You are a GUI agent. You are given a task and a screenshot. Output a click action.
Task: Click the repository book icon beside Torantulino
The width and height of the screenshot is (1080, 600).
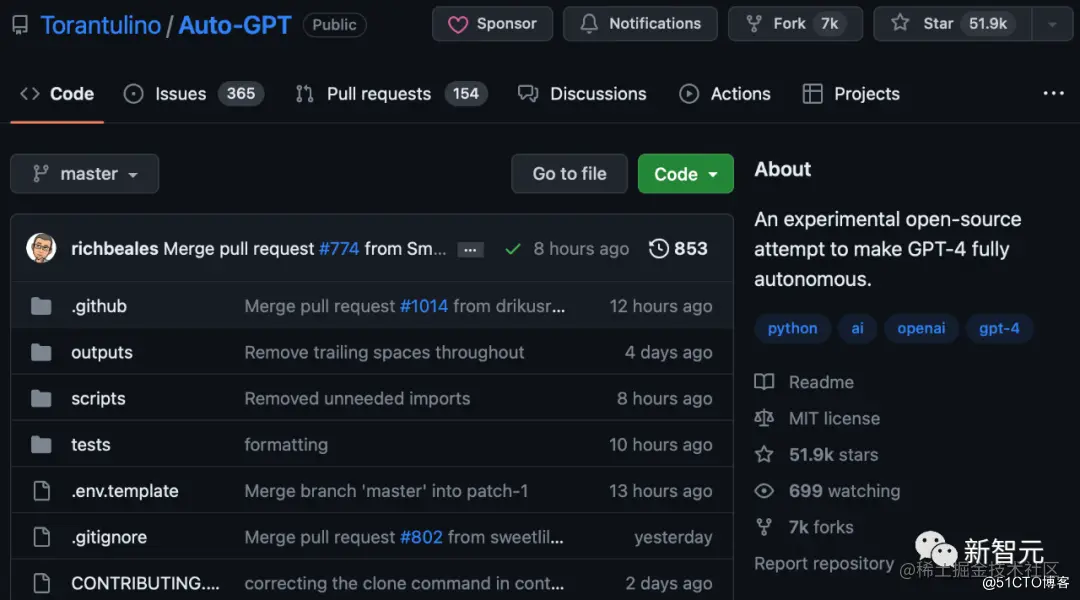[x=20, y=25]
